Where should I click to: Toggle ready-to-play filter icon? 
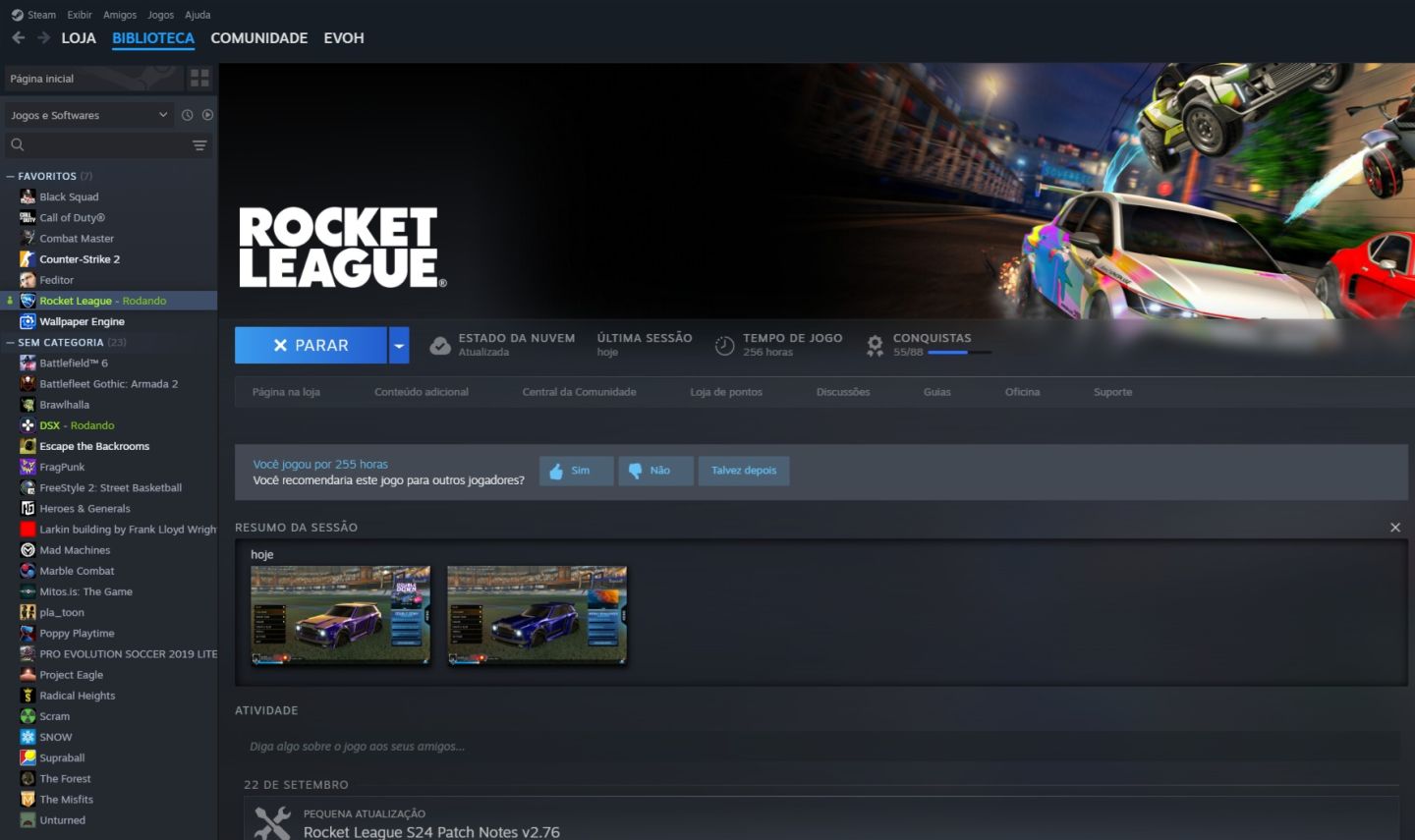click(x=207, y=115)
